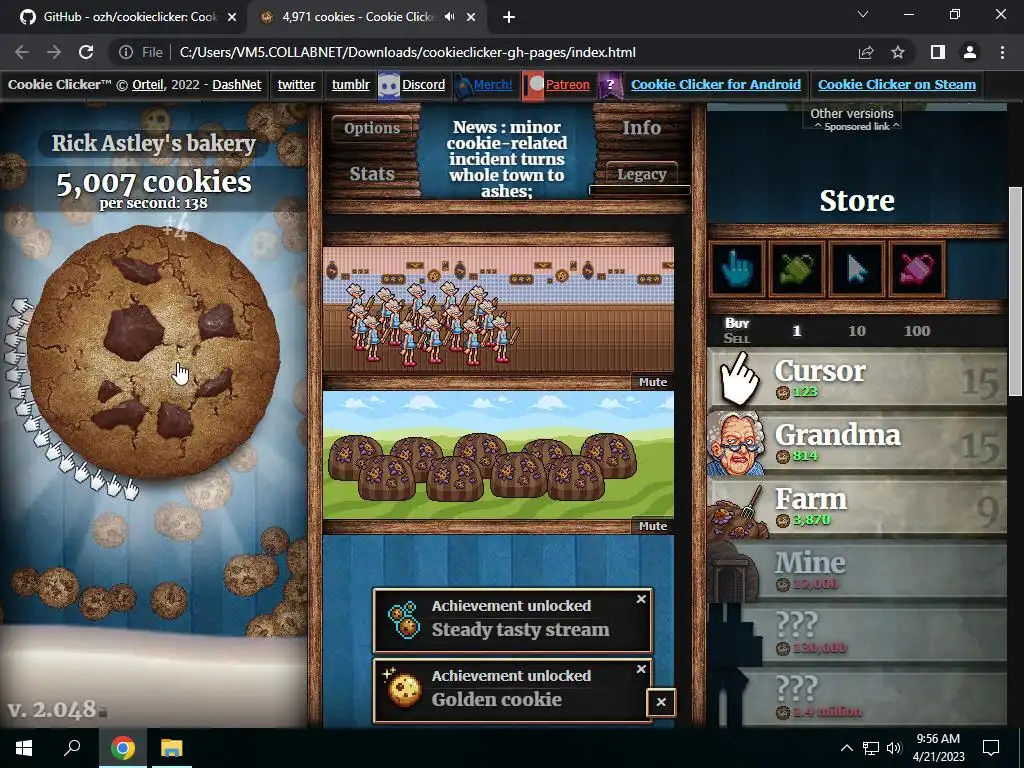
Task: Dismiss the Steady tasty stream achievement
Action: [x=641, y=599]
